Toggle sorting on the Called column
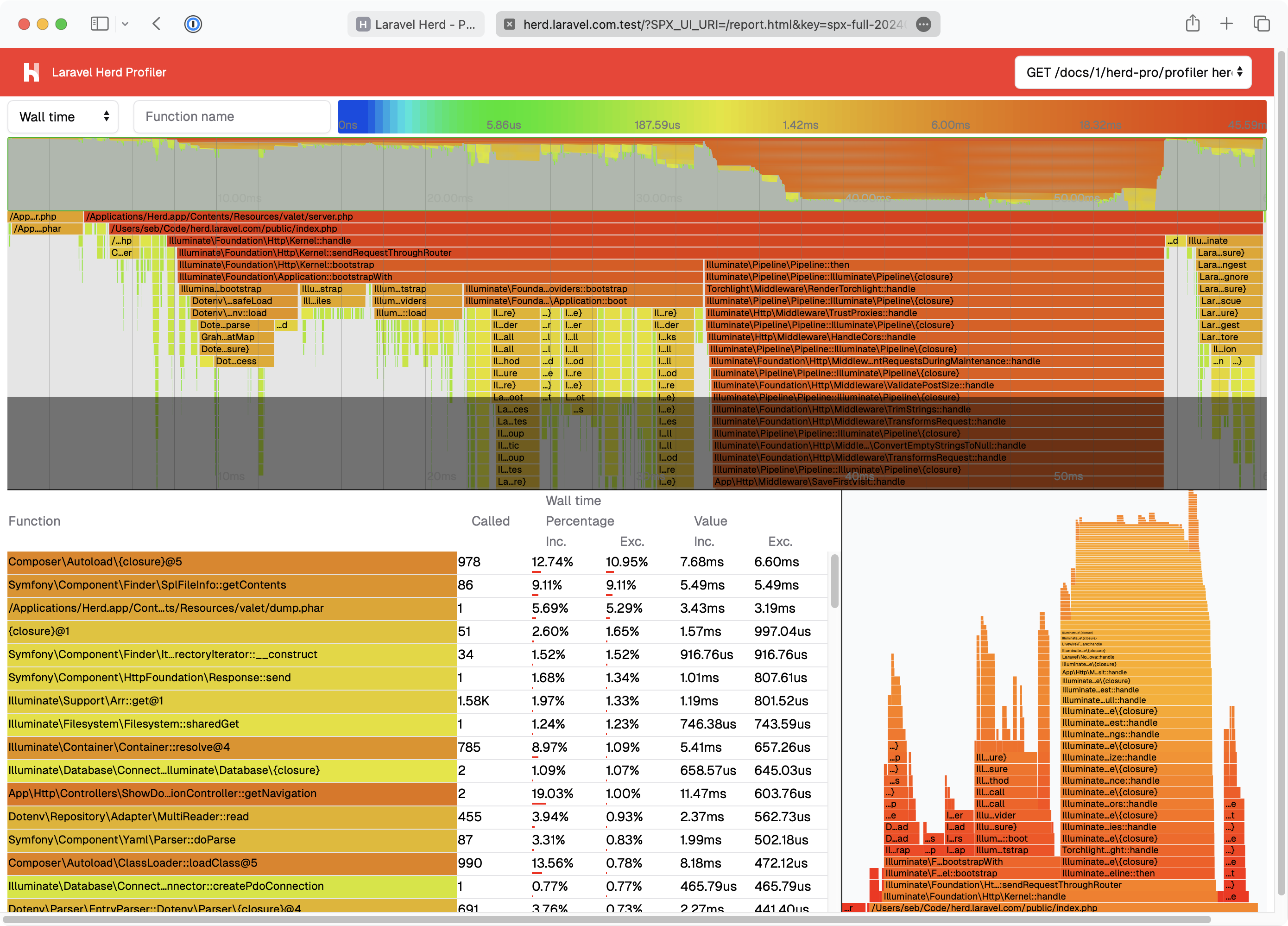1288x926 pixels. click(x=491, y=521)
